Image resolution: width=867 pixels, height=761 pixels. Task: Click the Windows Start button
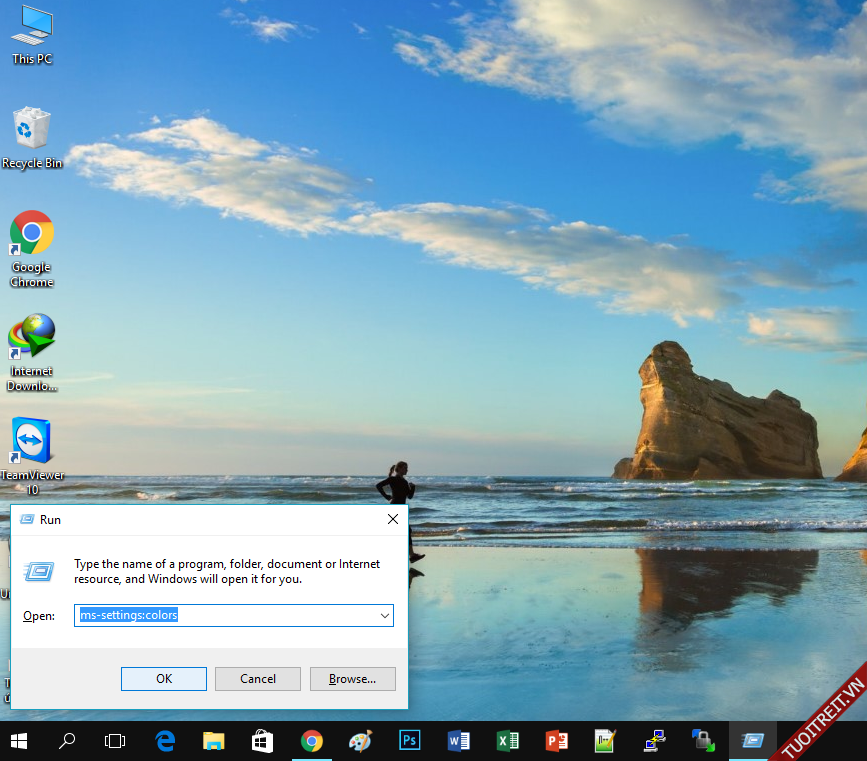[x=18, y=741]
